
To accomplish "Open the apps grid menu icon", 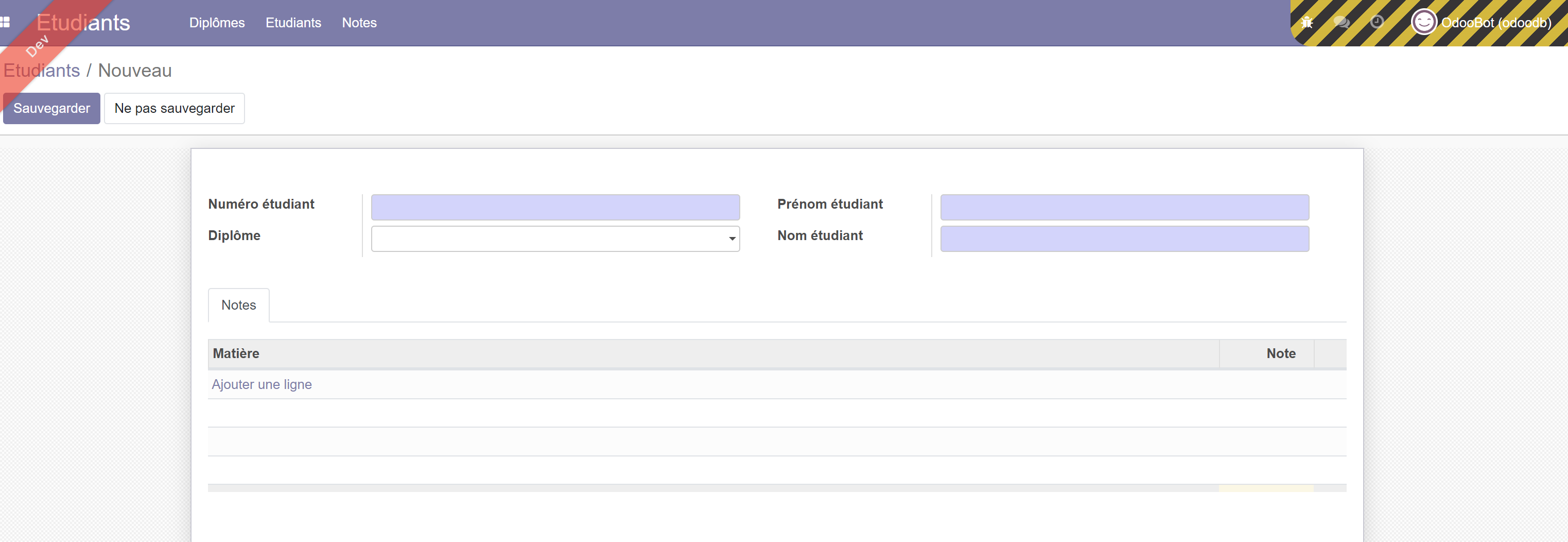I will pyautogui.click(x=6, y=23).
